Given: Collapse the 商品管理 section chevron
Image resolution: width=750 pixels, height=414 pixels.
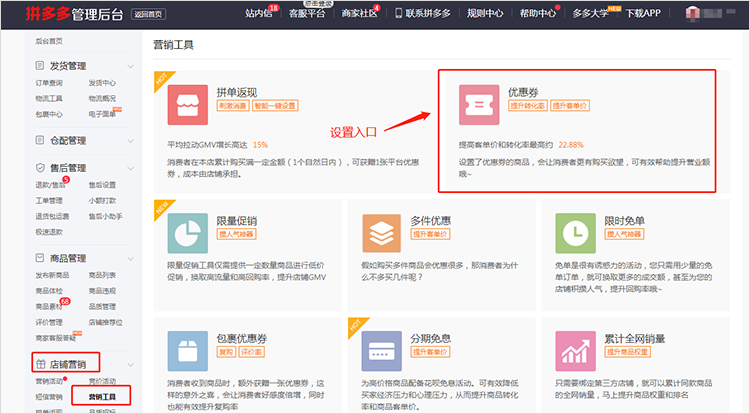Looking at the screenshot, I should [130, 259].
